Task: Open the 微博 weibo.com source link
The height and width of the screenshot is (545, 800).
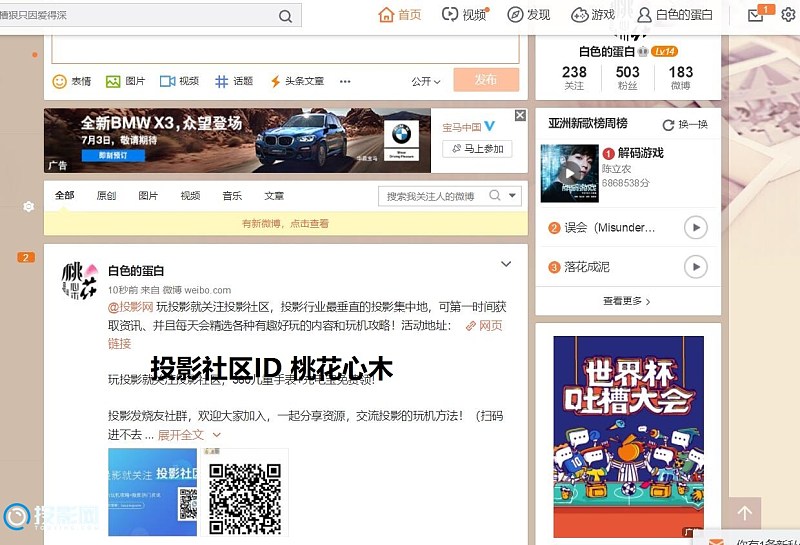Action: pos(197,290)
